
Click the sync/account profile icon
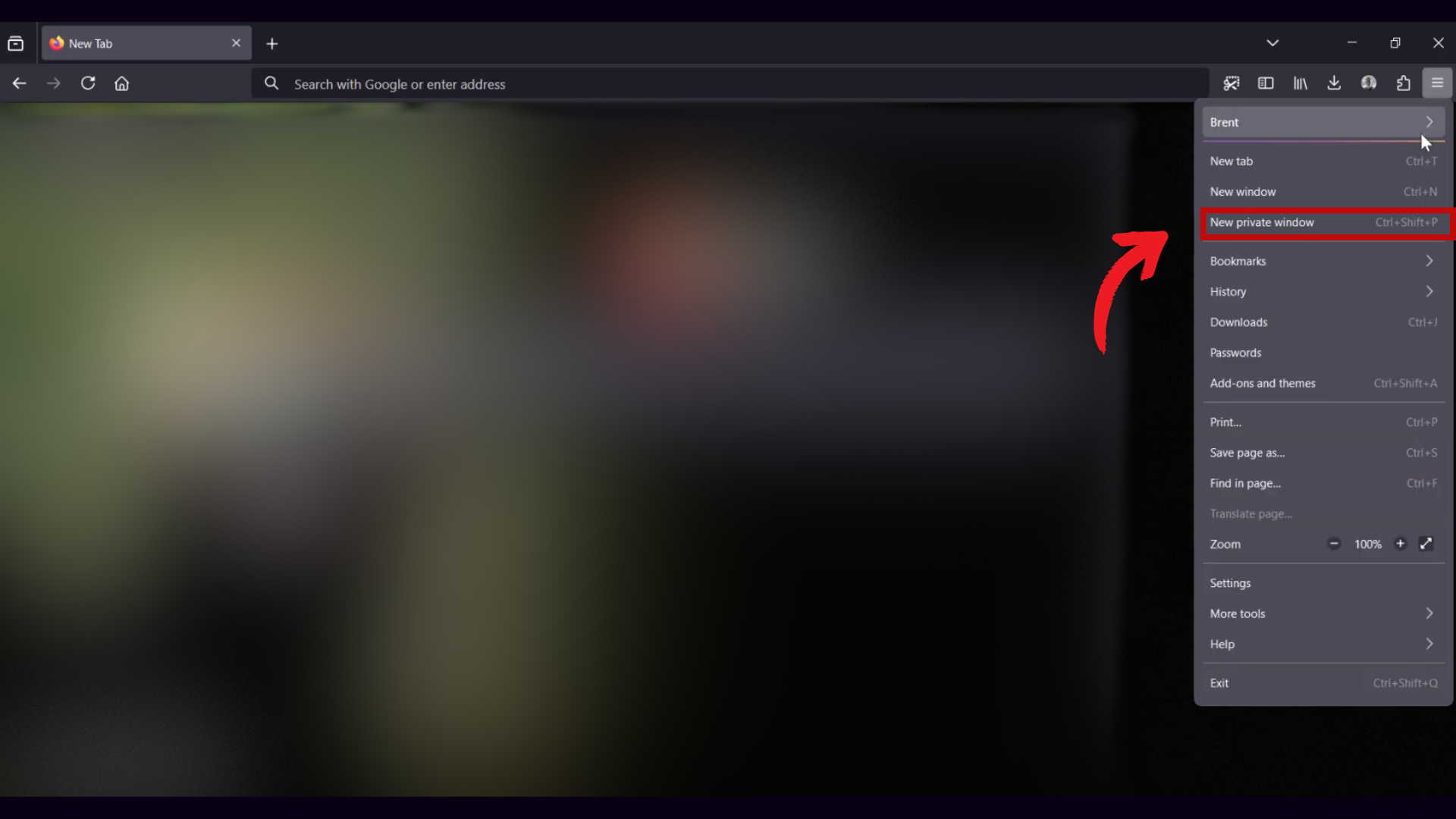1369,84
